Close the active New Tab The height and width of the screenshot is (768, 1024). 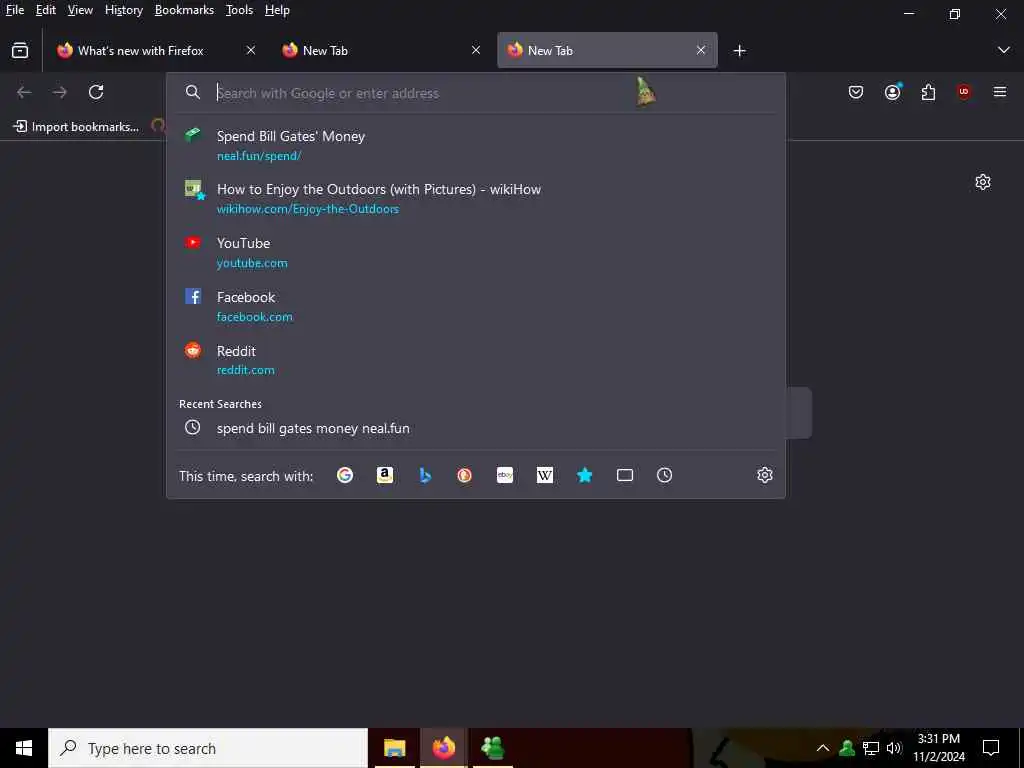pos(701,50)
